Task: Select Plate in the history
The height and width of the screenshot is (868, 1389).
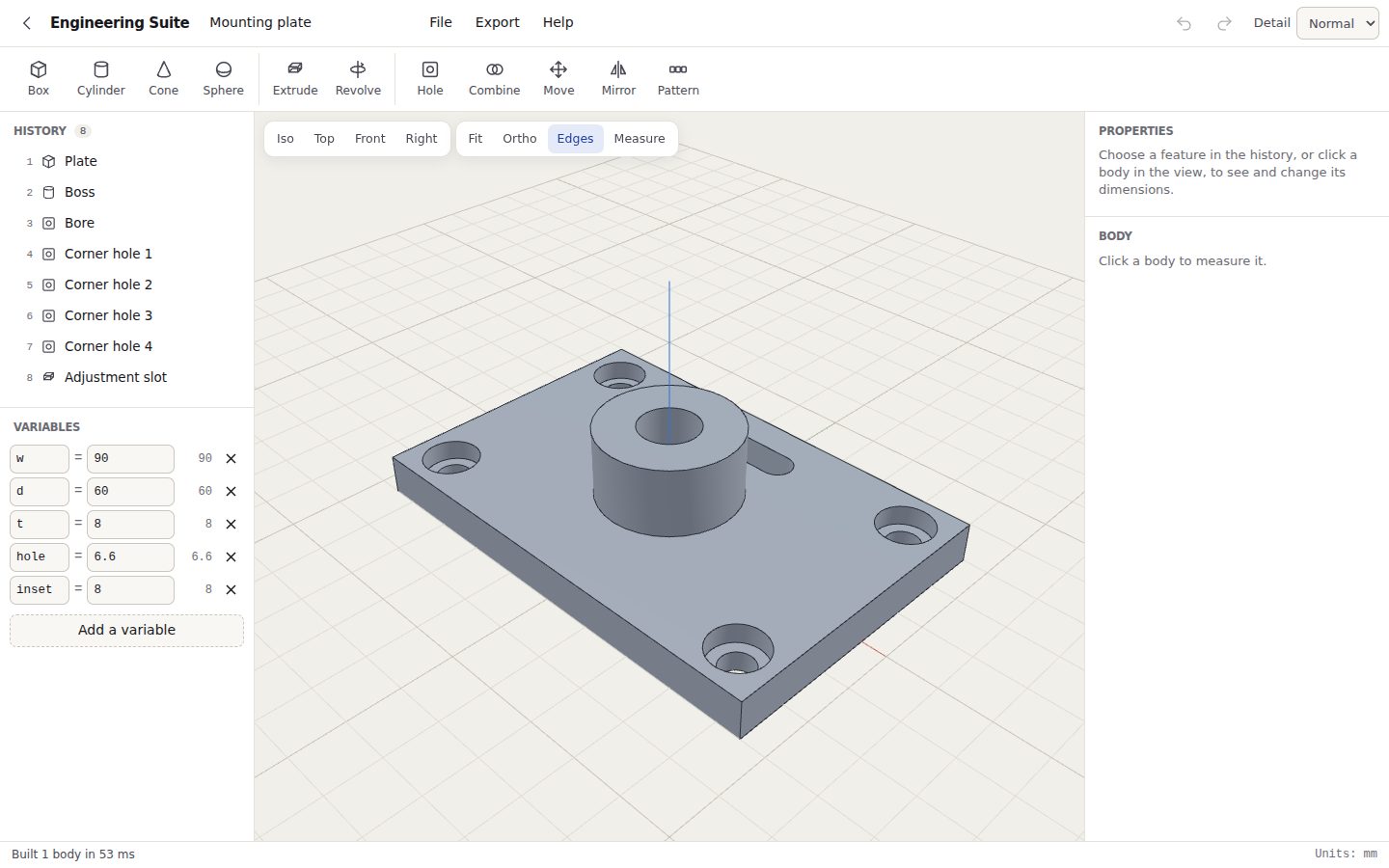Action: click(126, 161)
